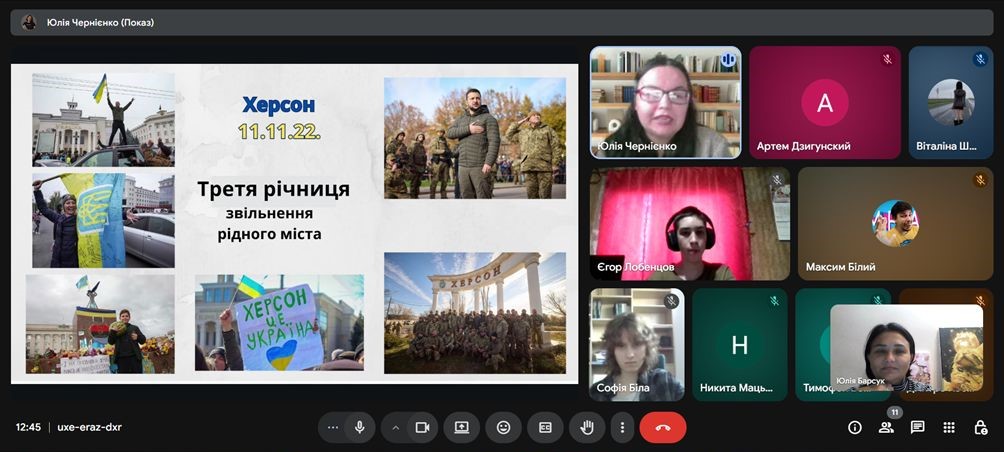Click the present screen icon
This screenshot has width=1004, height=452.
461,427
